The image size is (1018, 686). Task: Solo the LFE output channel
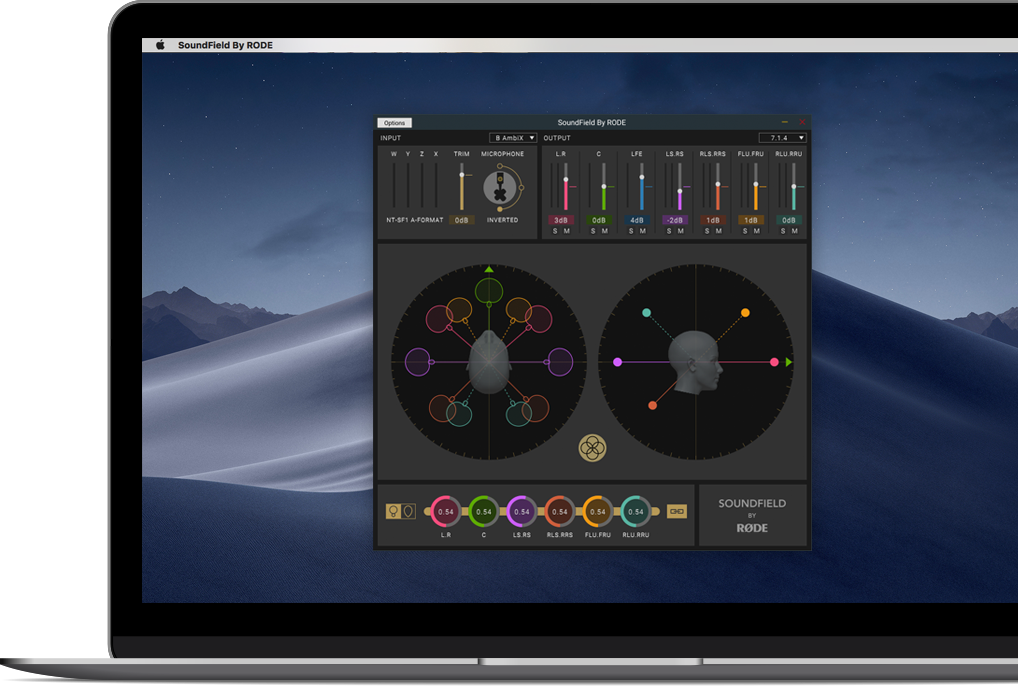[x=631, y=231]
